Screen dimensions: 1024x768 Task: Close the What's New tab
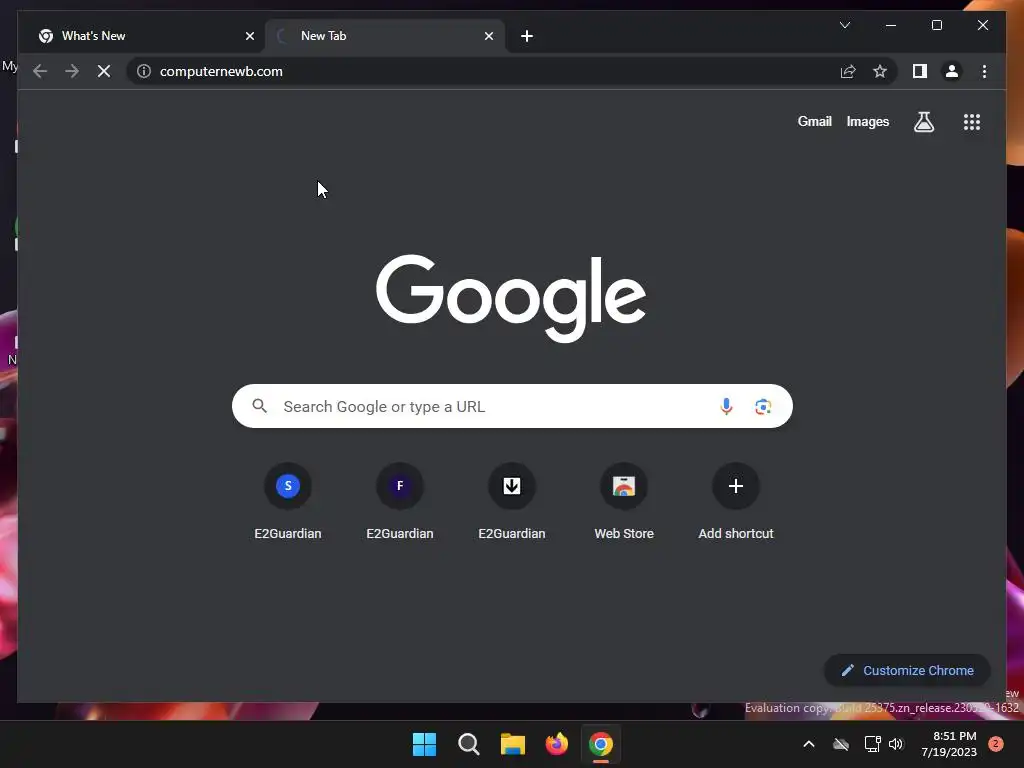point(249,36)
